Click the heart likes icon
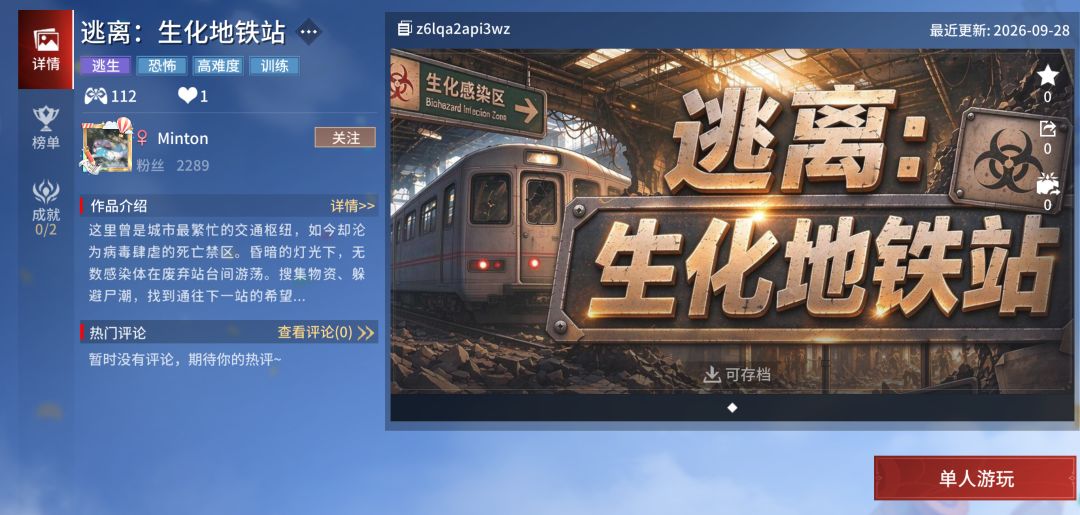 click(x=187, y=96)
